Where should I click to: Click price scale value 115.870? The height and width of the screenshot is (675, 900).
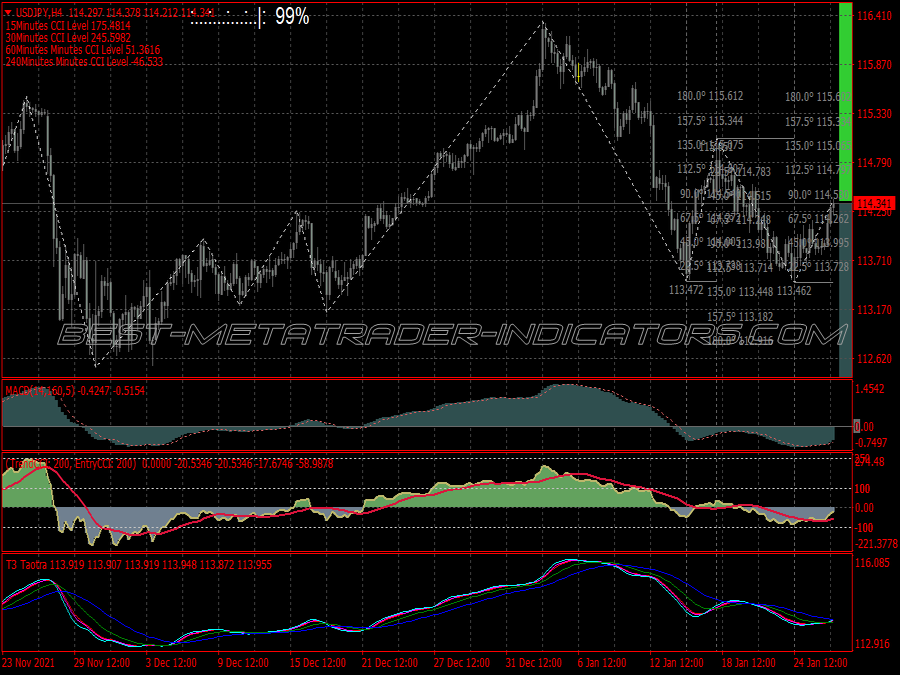click(x=874, y=65)
